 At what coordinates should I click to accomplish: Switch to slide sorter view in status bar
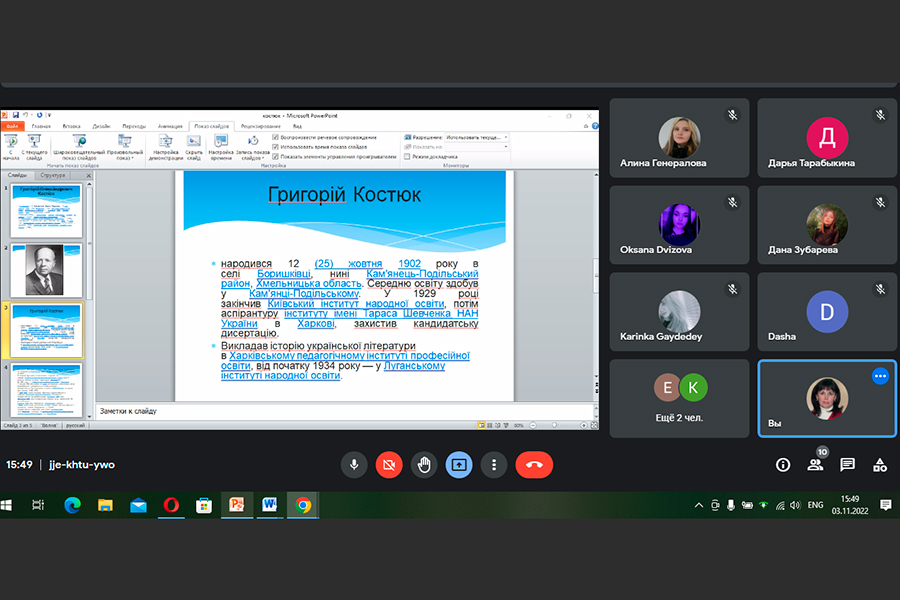pos(490,425)
